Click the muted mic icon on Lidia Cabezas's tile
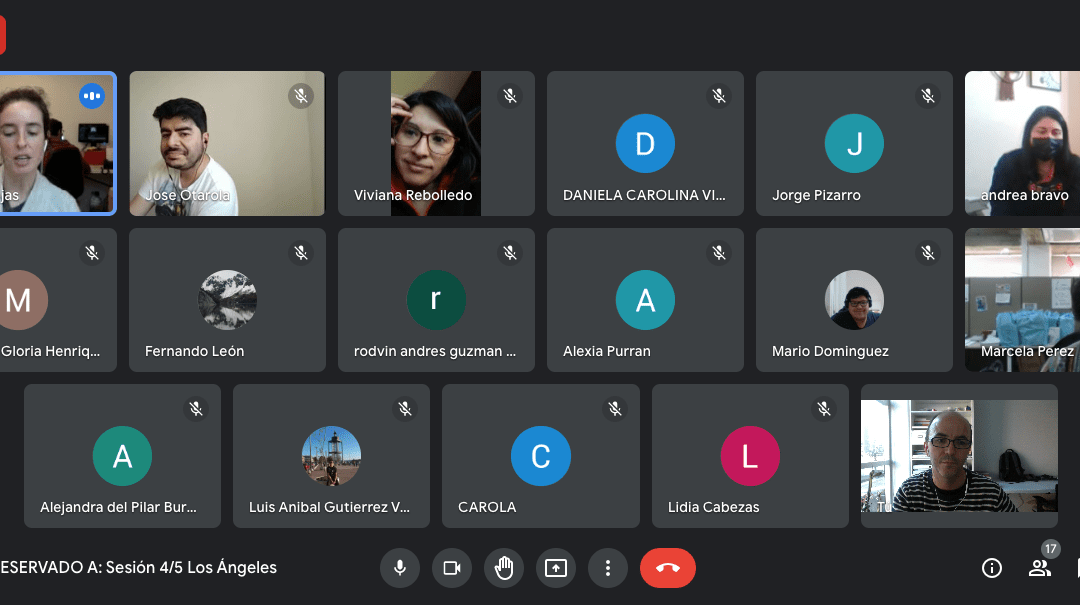 click(x=824, y=409)
